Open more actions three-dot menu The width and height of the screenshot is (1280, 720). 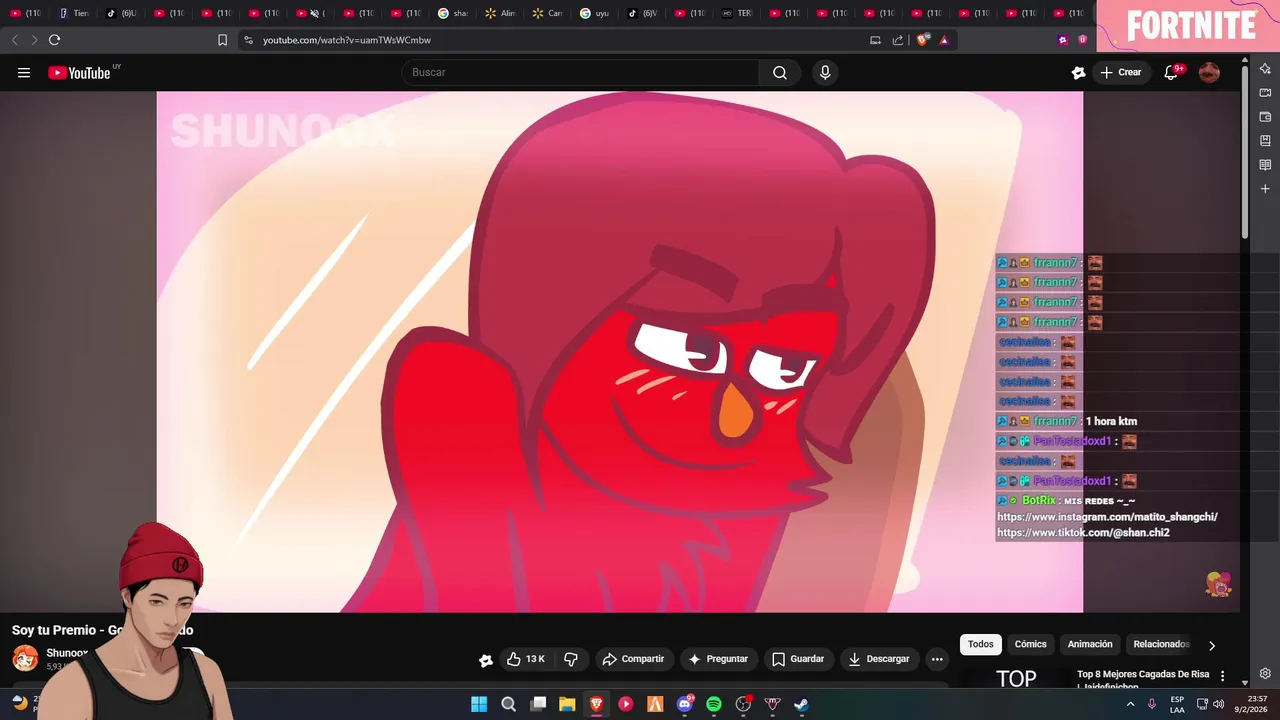pos(937,659)
